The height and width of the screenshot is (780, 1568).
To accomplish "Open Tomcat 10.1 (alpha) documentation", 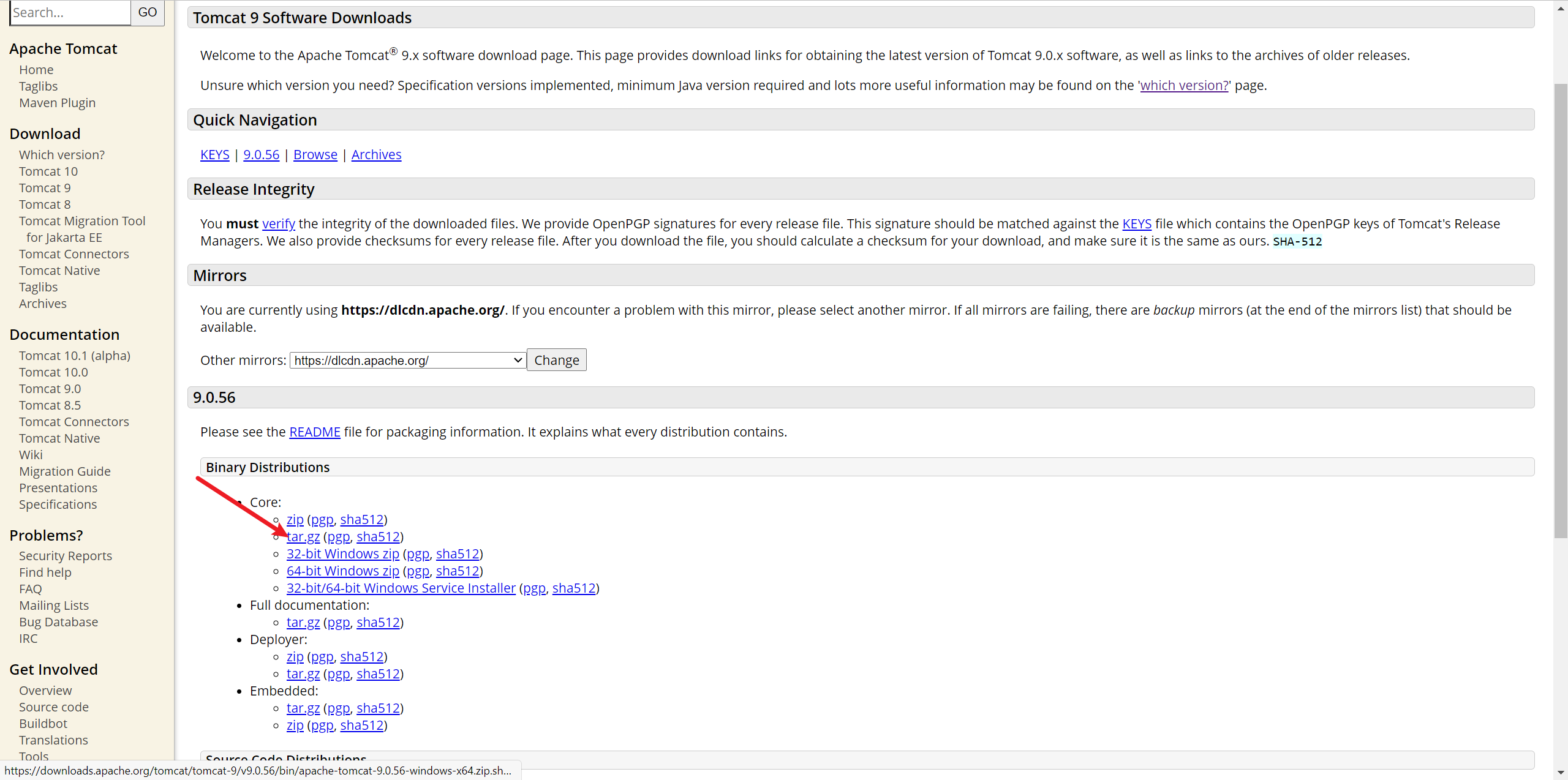I will click(75, 356).
